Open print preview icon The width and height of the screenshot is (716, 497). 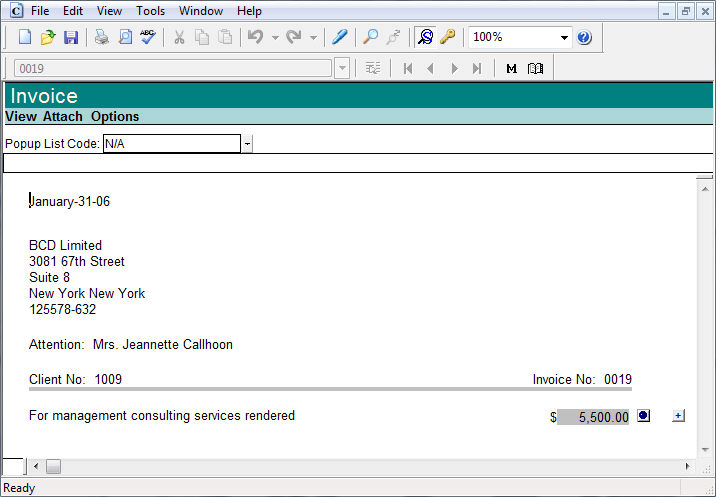tap(125, 37)
